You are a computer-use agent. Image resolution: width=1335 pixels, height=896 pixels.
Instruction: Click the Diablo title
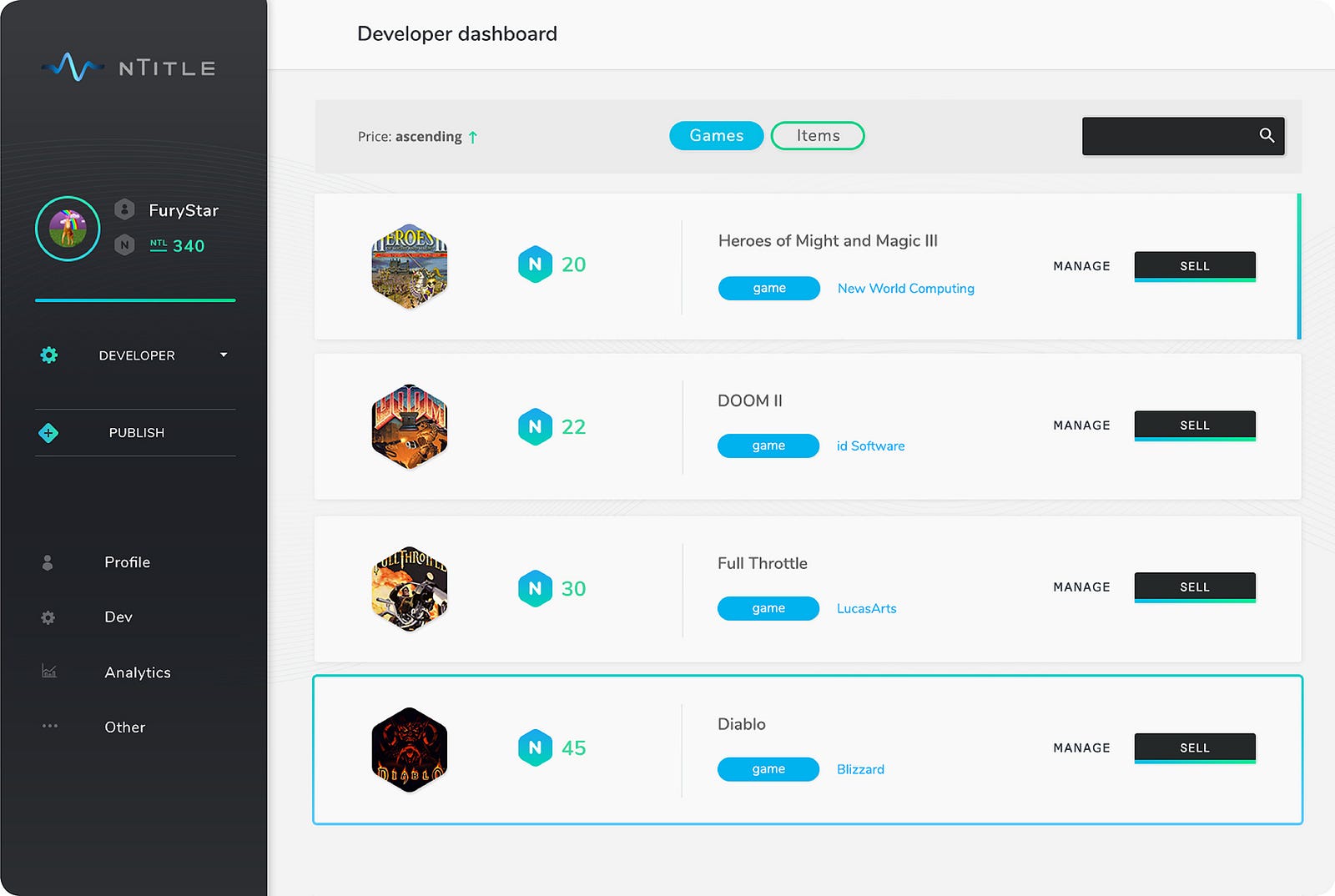(742, 725)
